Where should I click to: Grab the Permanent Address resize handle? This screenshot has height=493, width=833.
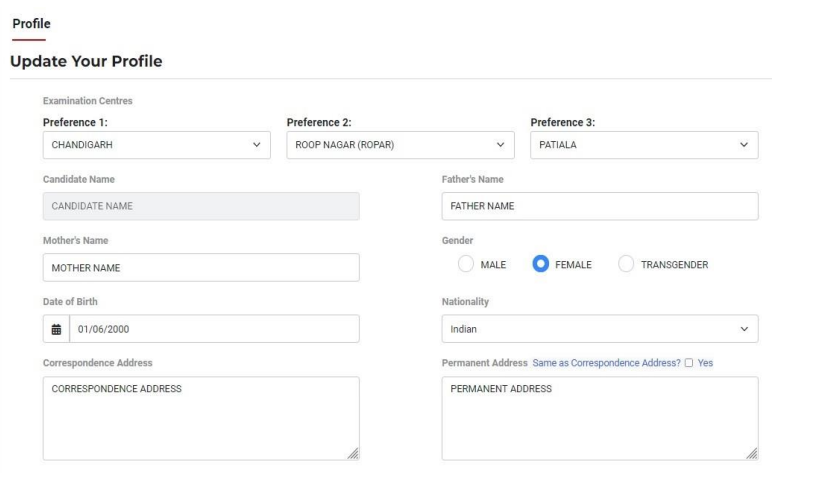752,453
